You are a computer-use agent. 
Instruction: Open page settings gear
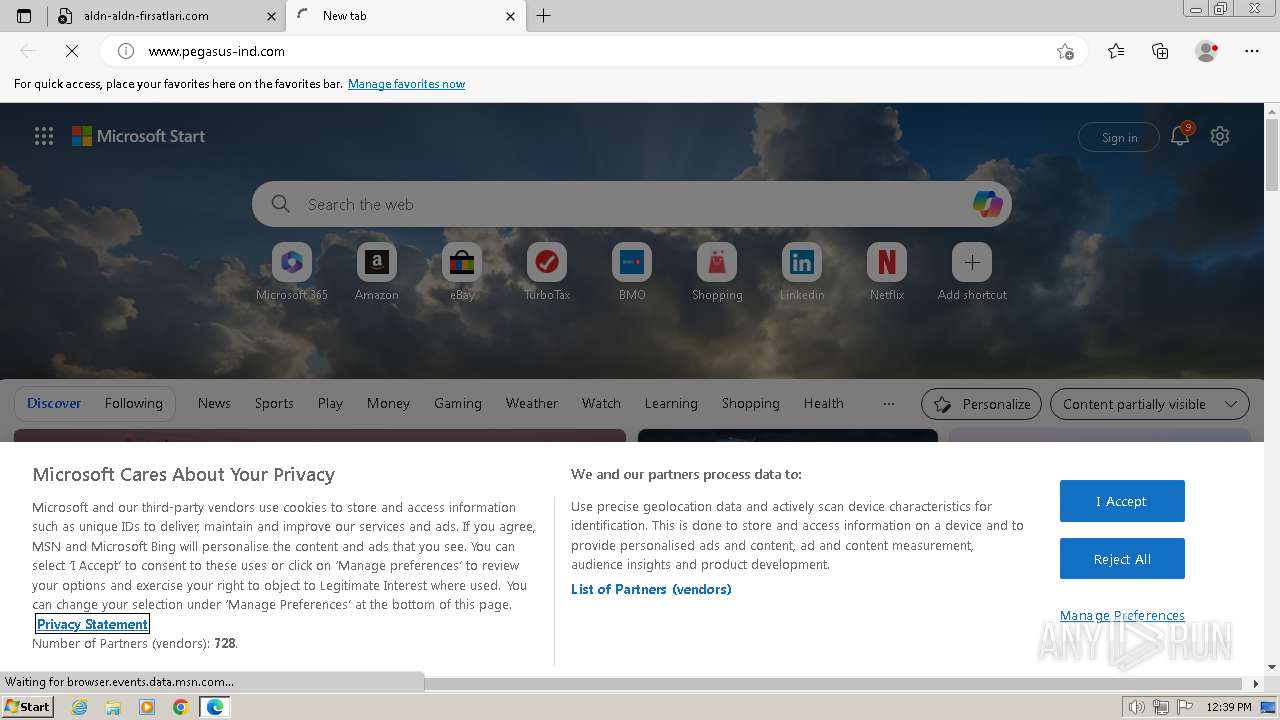click(x=1220, y=136)
